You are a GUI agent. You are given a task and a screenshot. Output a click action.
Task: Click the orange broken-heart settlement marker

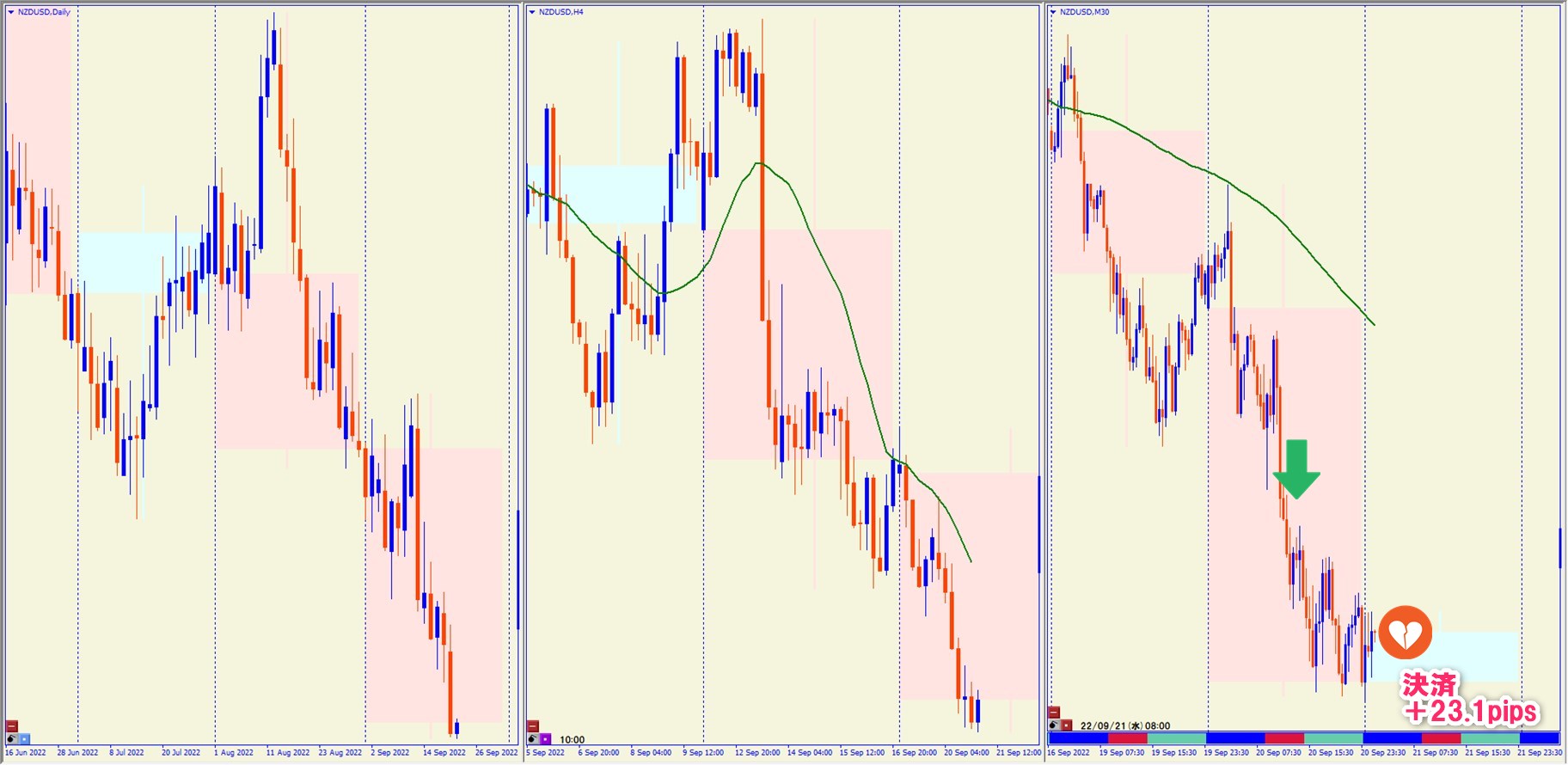tap(1405, 633)
